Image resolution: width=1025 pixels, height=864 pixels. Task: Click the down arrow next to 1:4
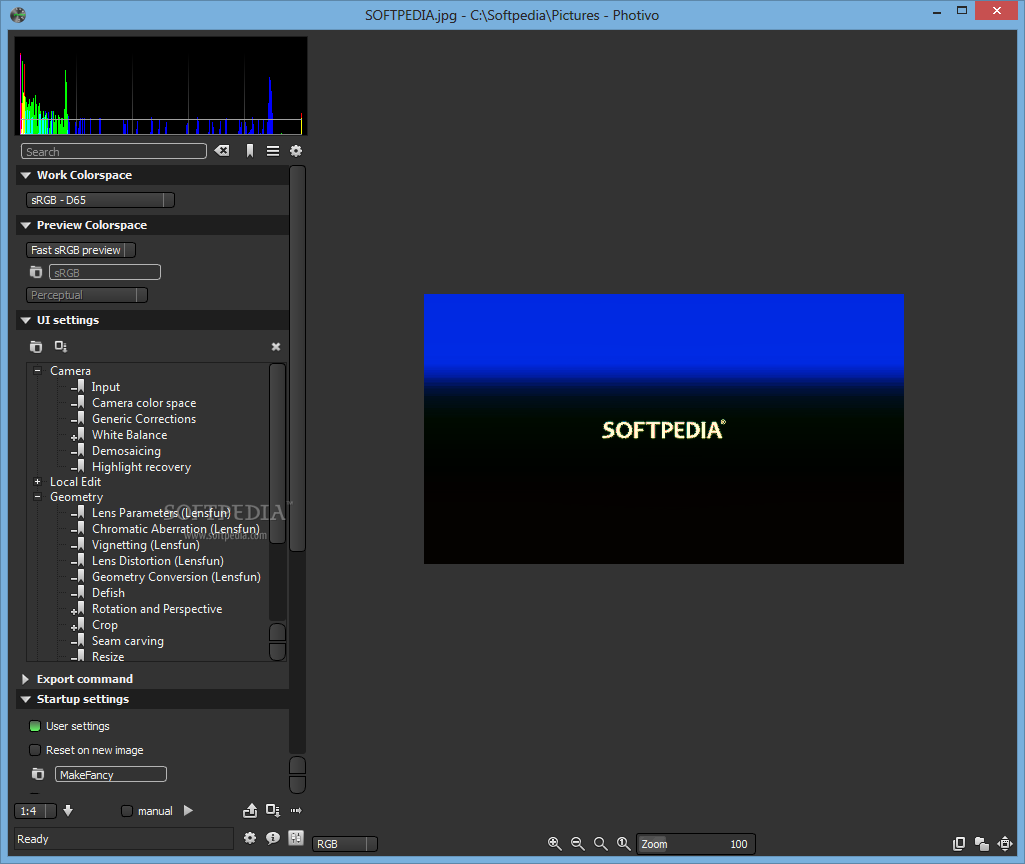click(68, 810)
